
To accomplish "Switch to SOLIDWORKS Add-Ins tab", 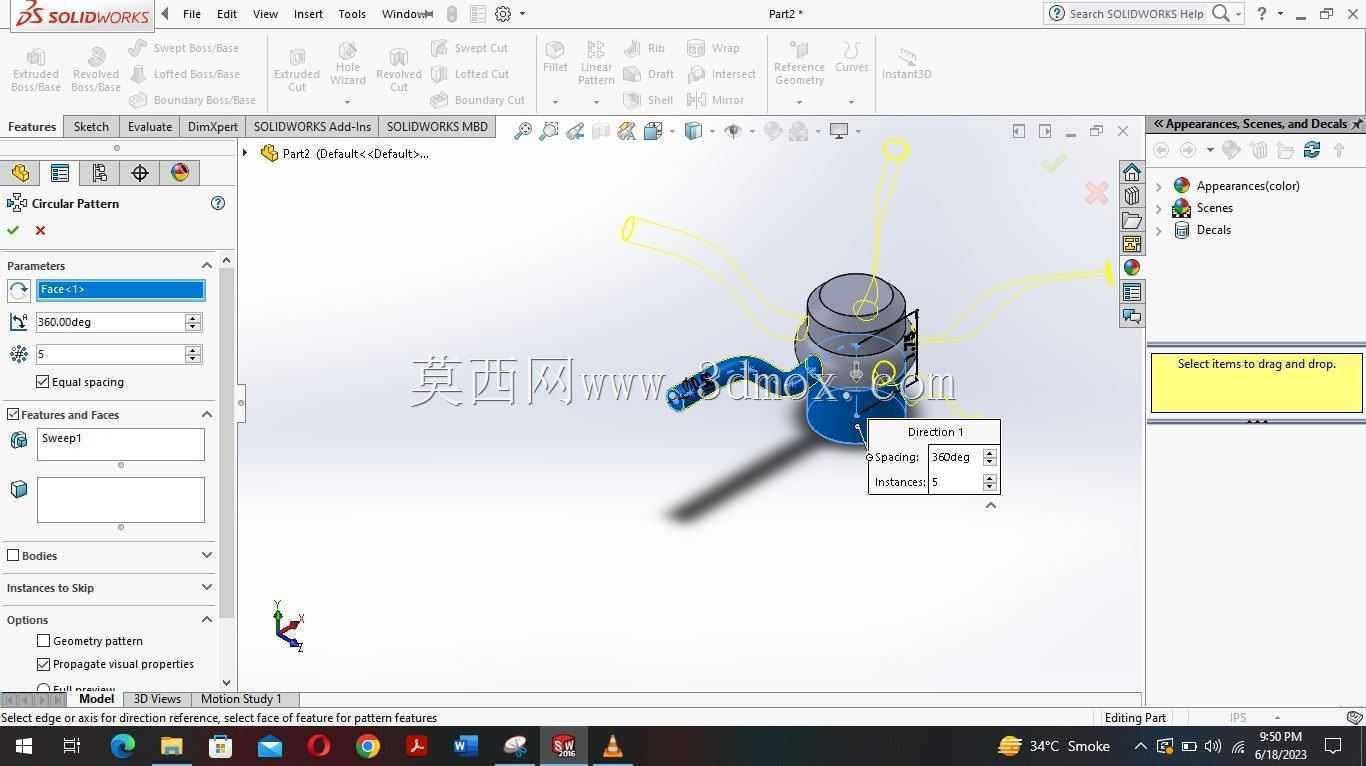I will point(312,127).
